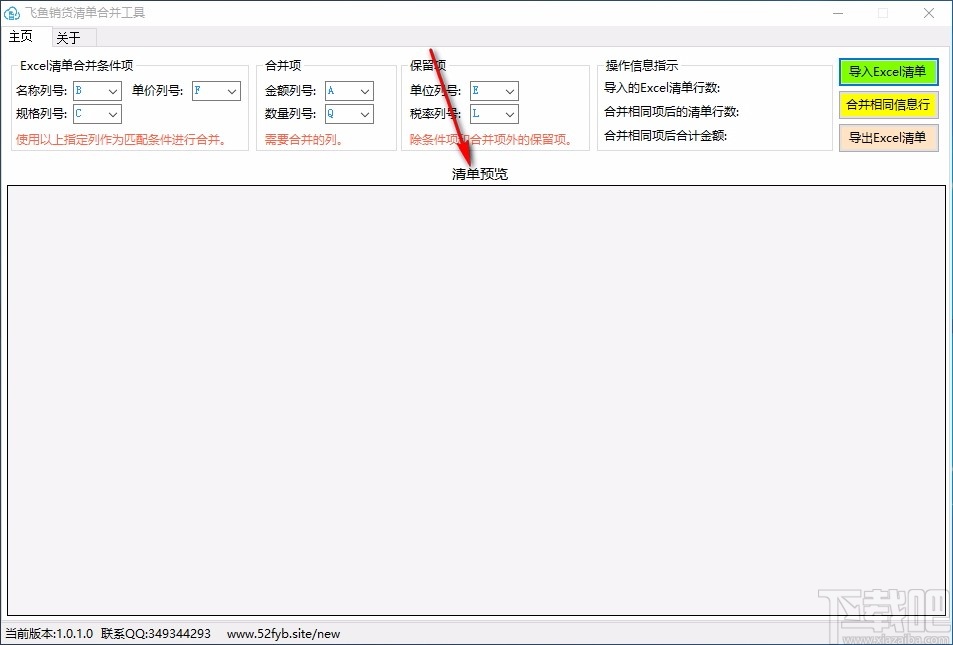Click inside the 清单预览 preview area
This screenshot has height=645, width=953.
click(476, 400)
